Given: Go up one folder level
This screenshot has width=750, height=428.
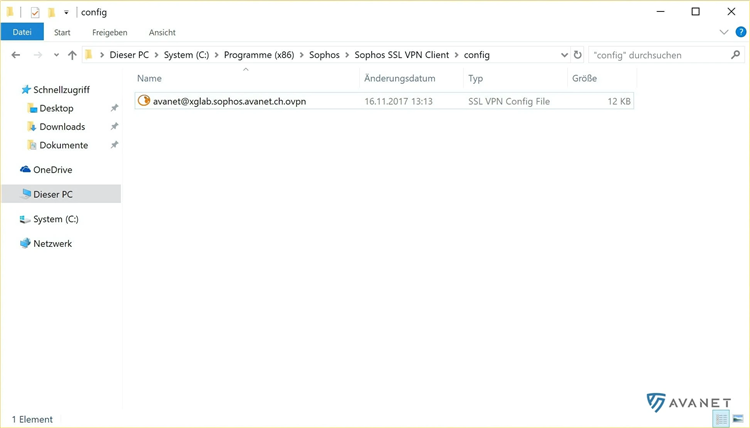Looking at the screenshot, I should 72,55.
